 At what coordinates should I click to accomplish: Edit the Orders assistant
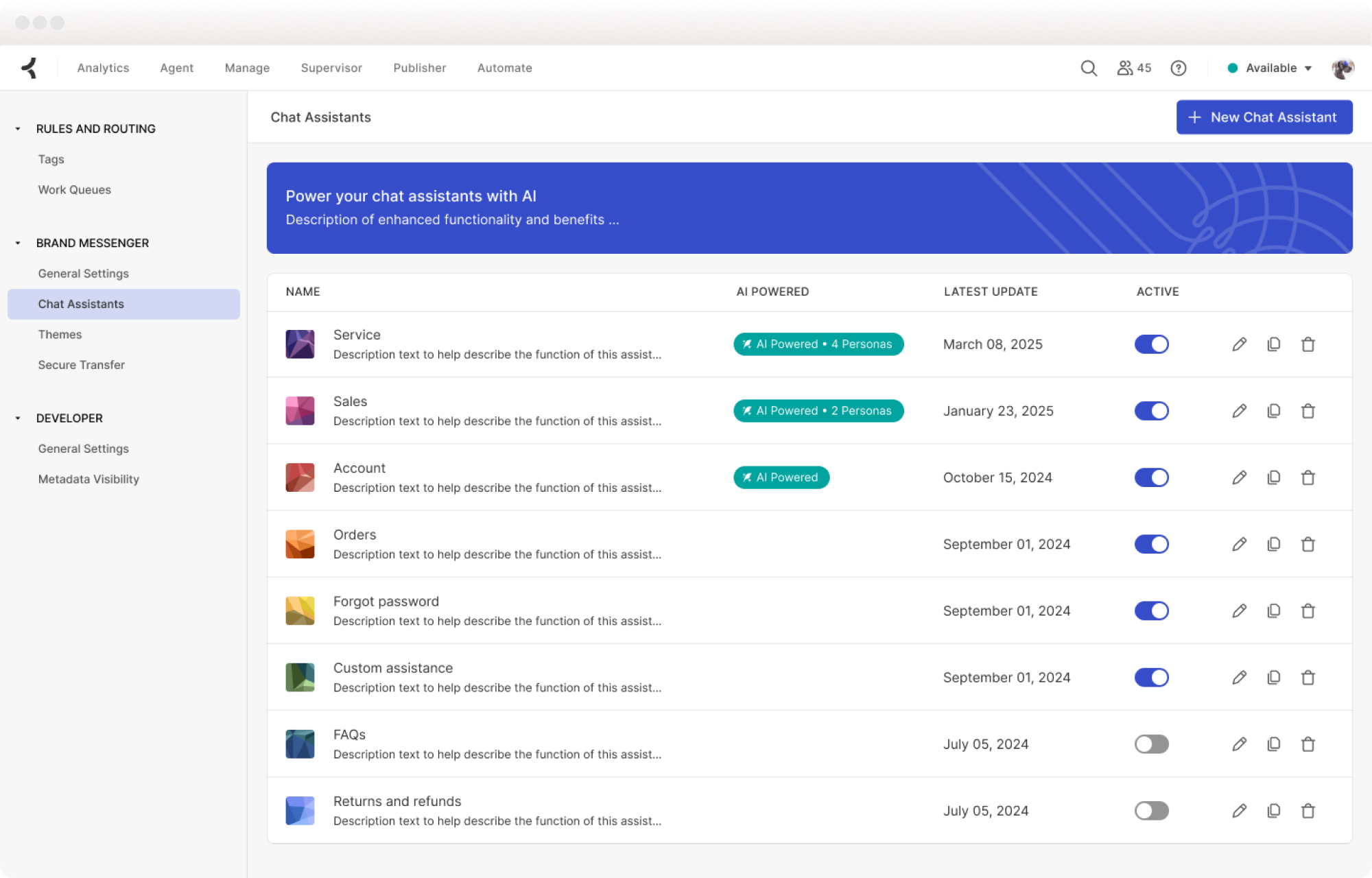coord(1239,544)
